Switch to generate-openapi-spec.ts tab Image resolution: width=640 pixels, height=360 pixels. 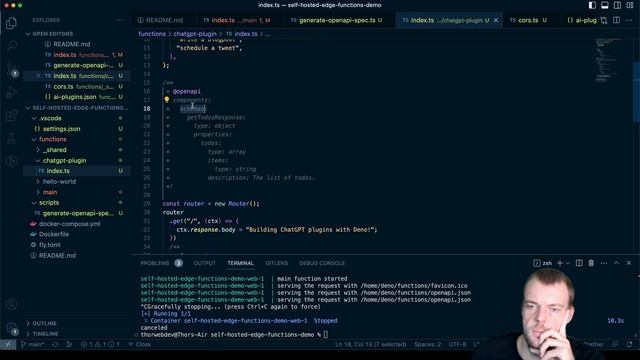pyautogui.click(x=337, y=20)
